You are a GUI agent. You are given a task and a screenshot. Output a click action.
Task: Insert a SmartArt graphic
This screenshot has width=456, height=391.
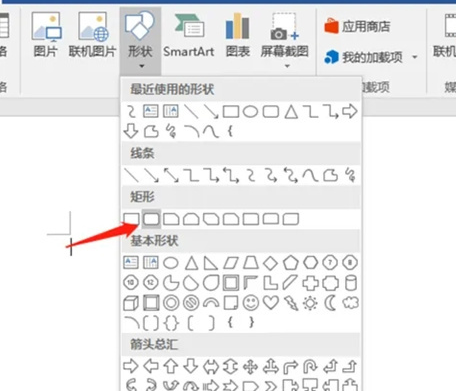pyautogui.click(x=189, y=35)
